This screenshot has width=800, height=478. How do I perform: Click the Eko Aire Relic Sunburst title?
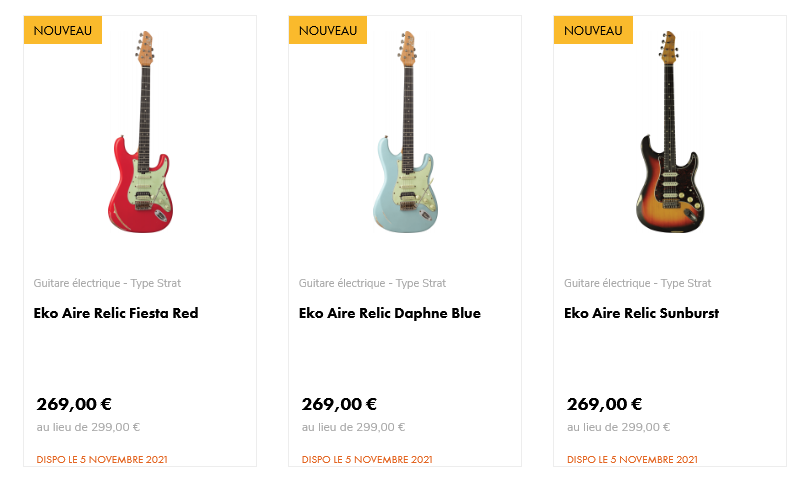click(642, 313)
